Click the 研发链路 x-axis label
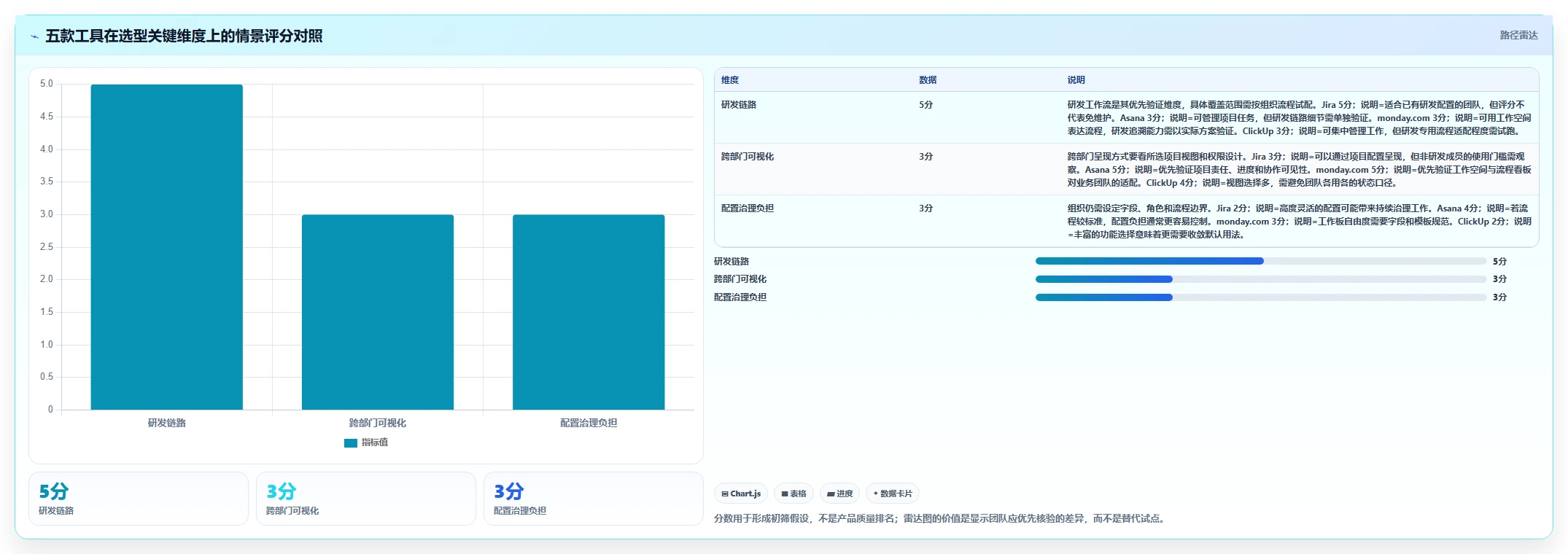Screen dimensions: 1568x554 167,423
